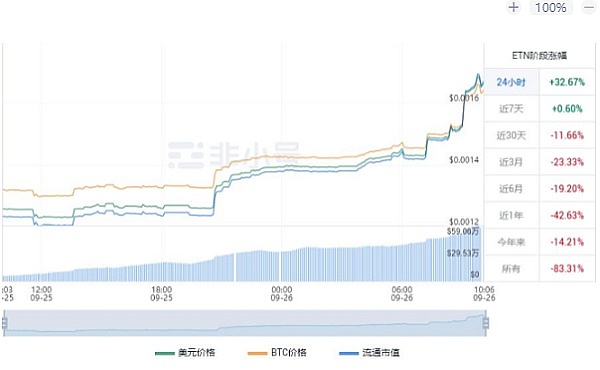The width and height of the screenshot is (600, 370).
Task: Click the zoom in plus icon
Action: coord(514,7)
